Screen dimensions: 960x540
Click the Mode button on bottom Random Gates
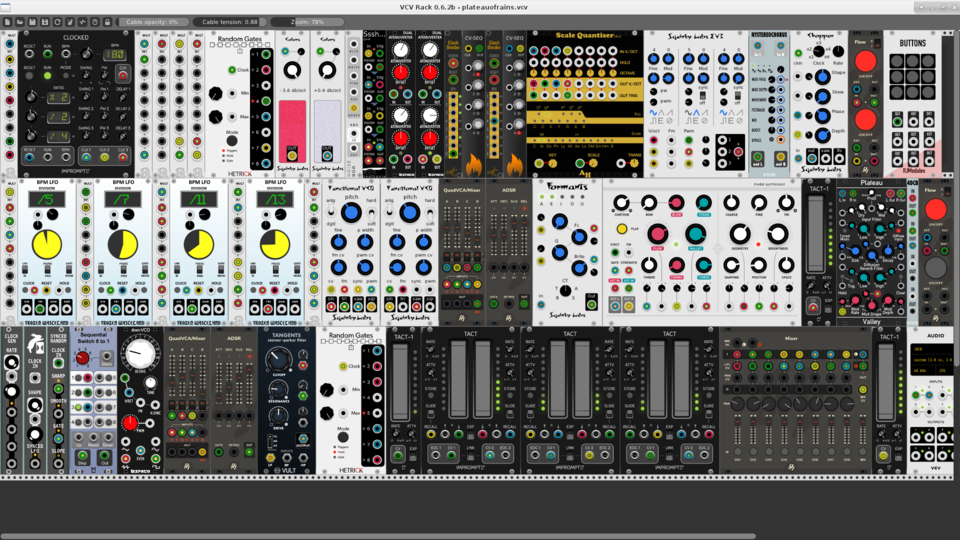click(343, 437)
